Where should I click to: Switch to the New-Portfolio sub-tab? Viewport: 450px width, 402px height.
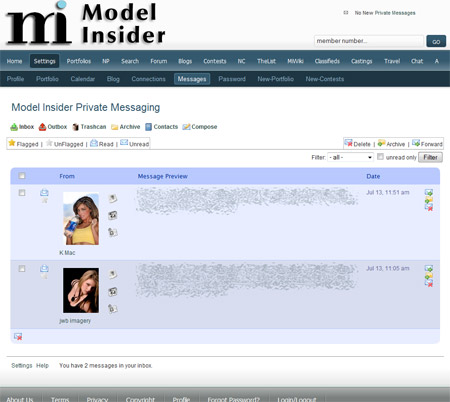tap(275, 79)
